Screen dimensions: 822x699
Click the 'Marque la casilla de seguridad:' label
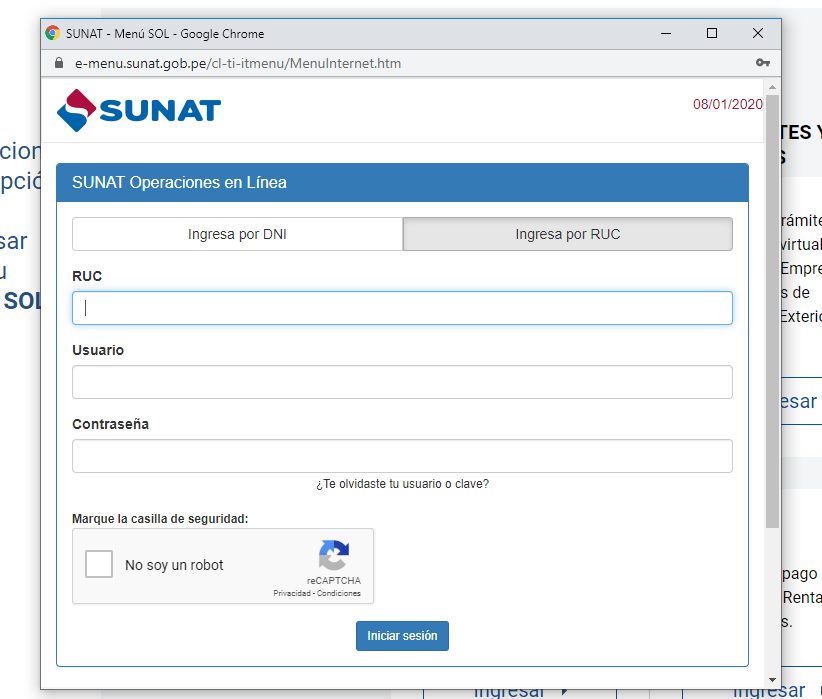160,519
